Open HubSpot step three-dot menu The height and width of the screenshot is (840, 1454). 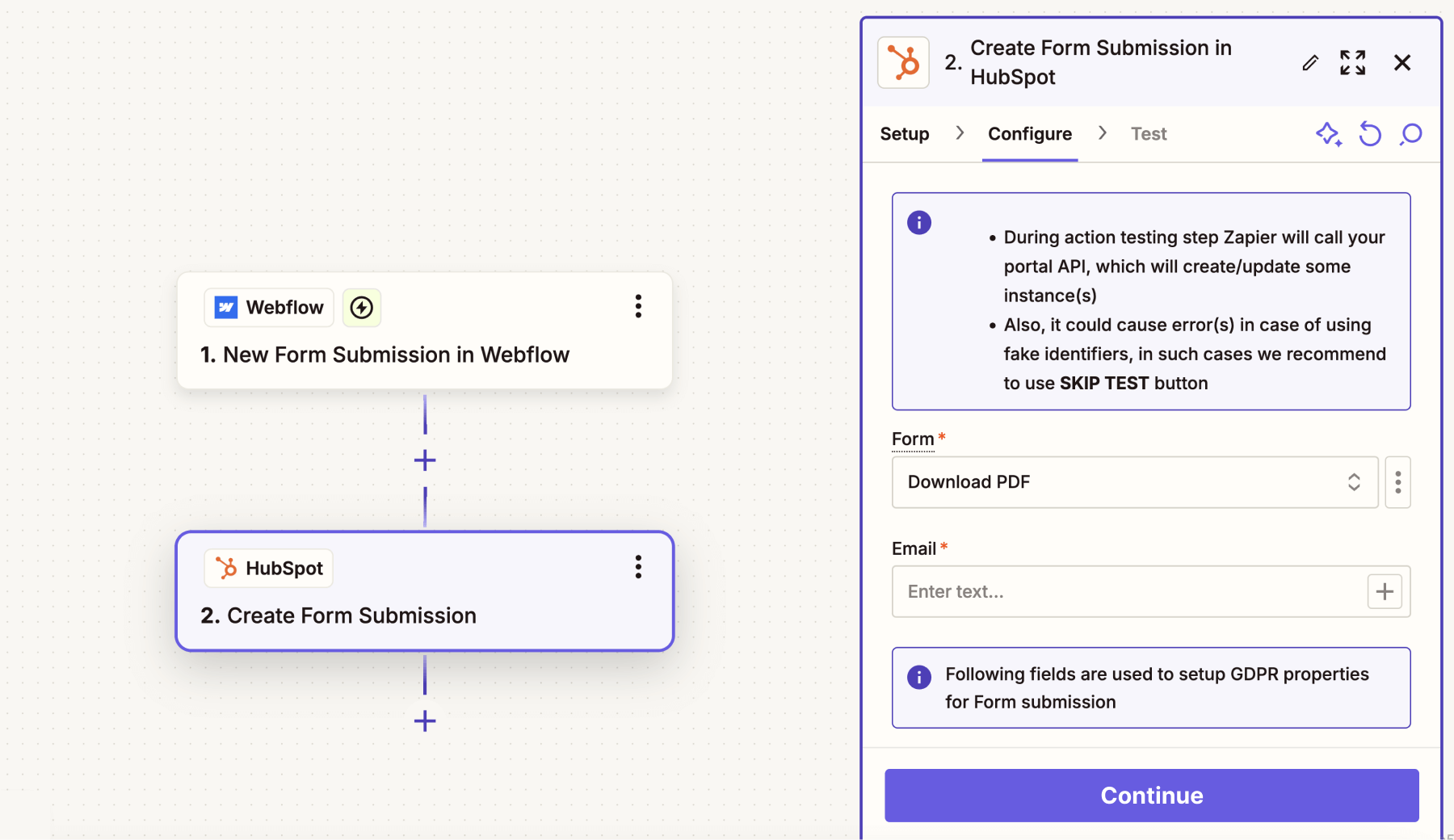coord(638,567)
